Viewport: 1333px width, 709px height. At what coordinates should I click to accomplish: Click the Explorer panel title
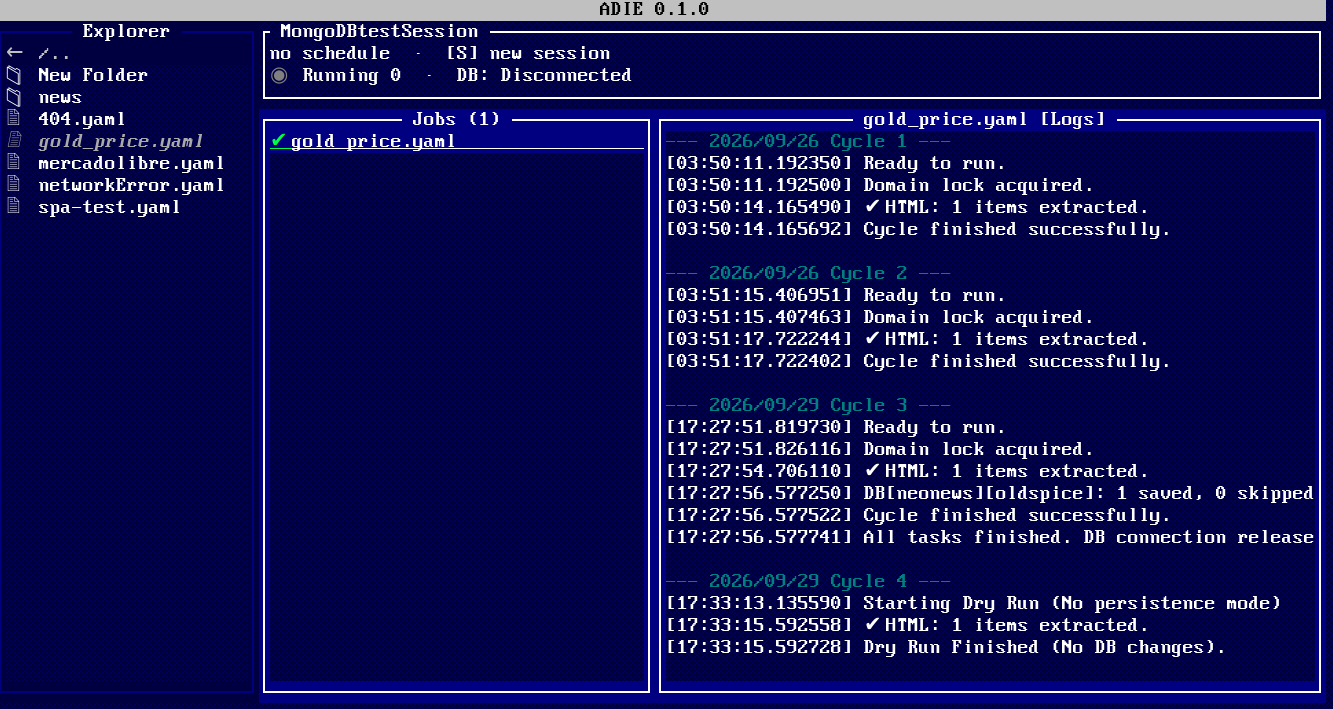(126, 31)
